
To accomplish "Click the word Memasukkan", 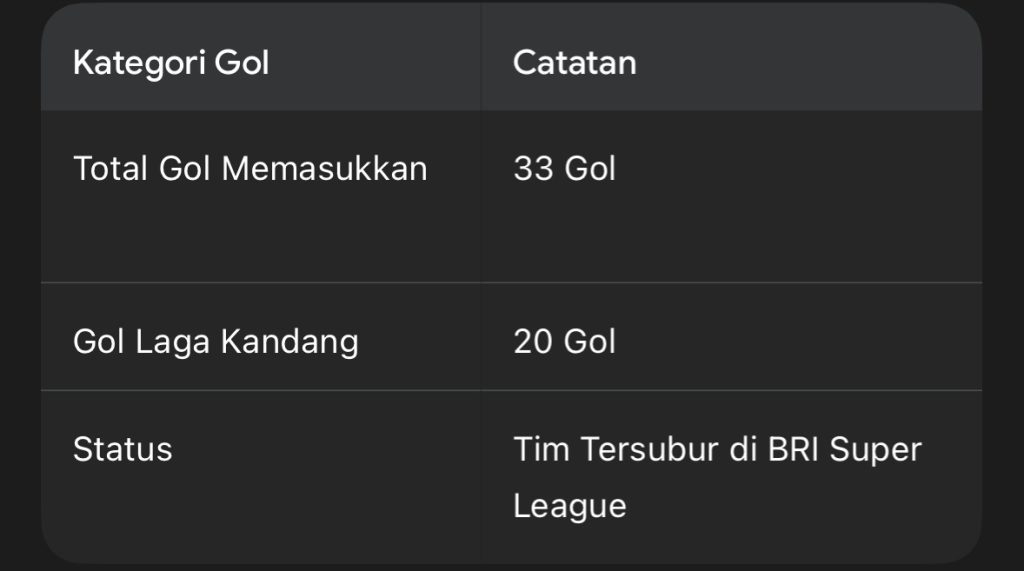I will (x=324, y=169).
